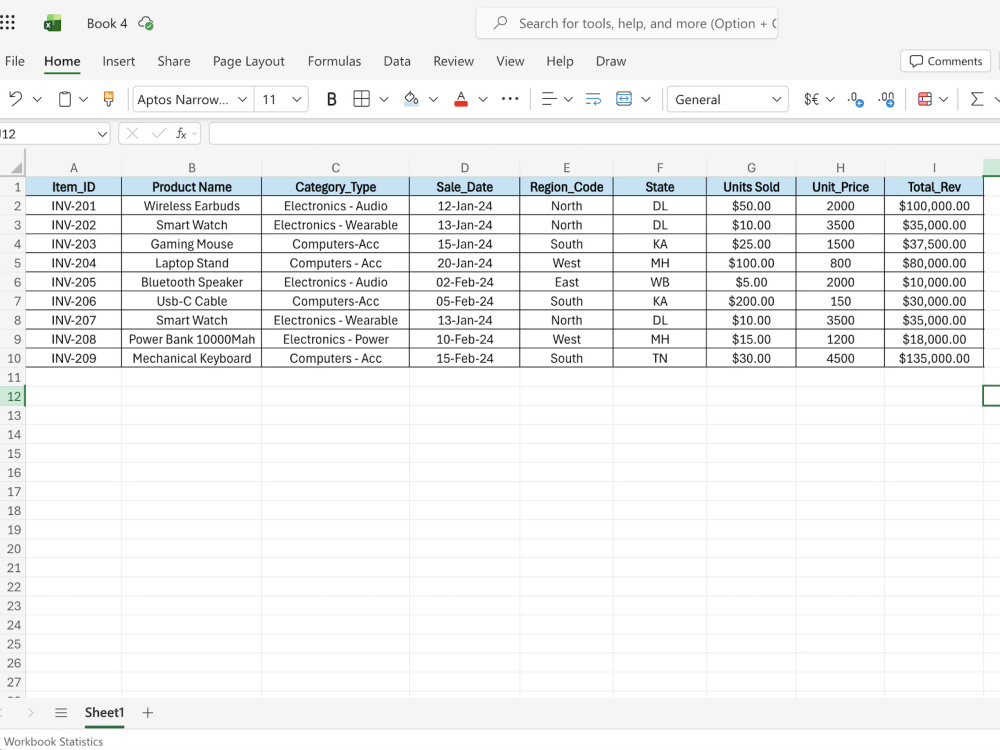Expand the currency format dropdown arrow
The image size is (1000, 750).
click(x=830, y=99)
